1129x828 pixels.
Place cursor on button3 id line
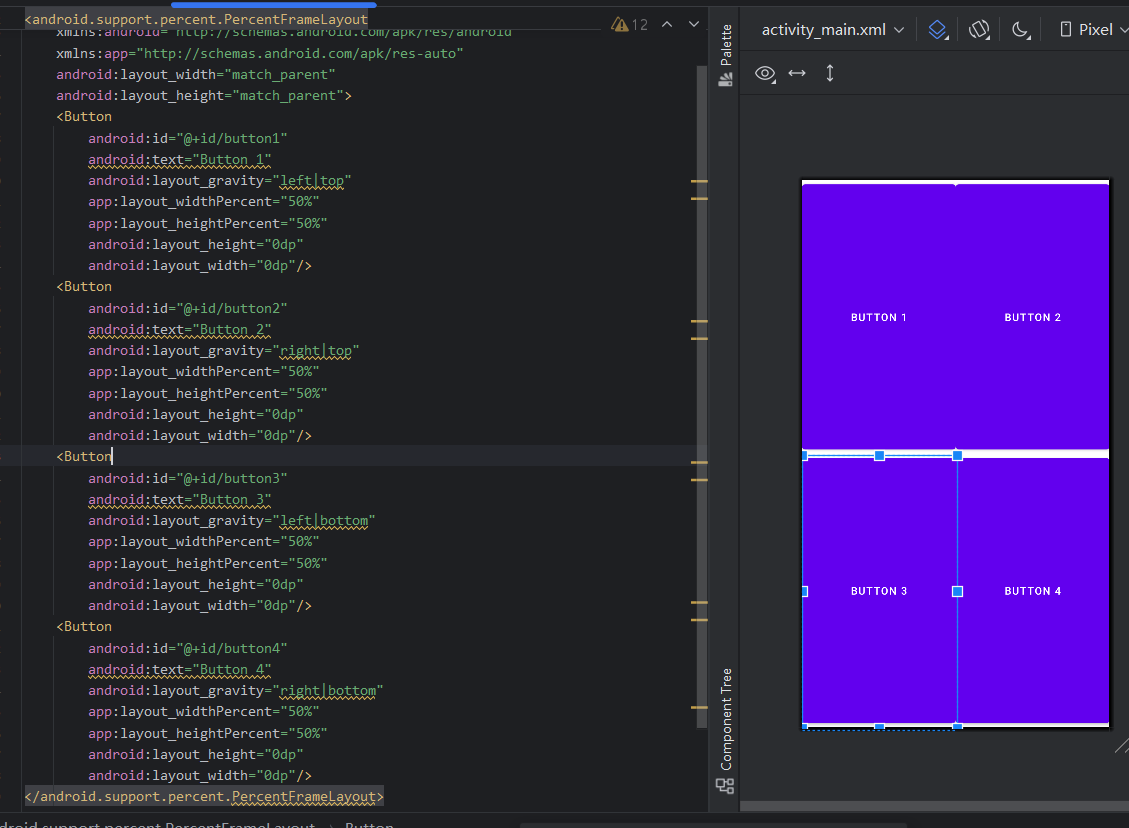click(x=187, y=478)
